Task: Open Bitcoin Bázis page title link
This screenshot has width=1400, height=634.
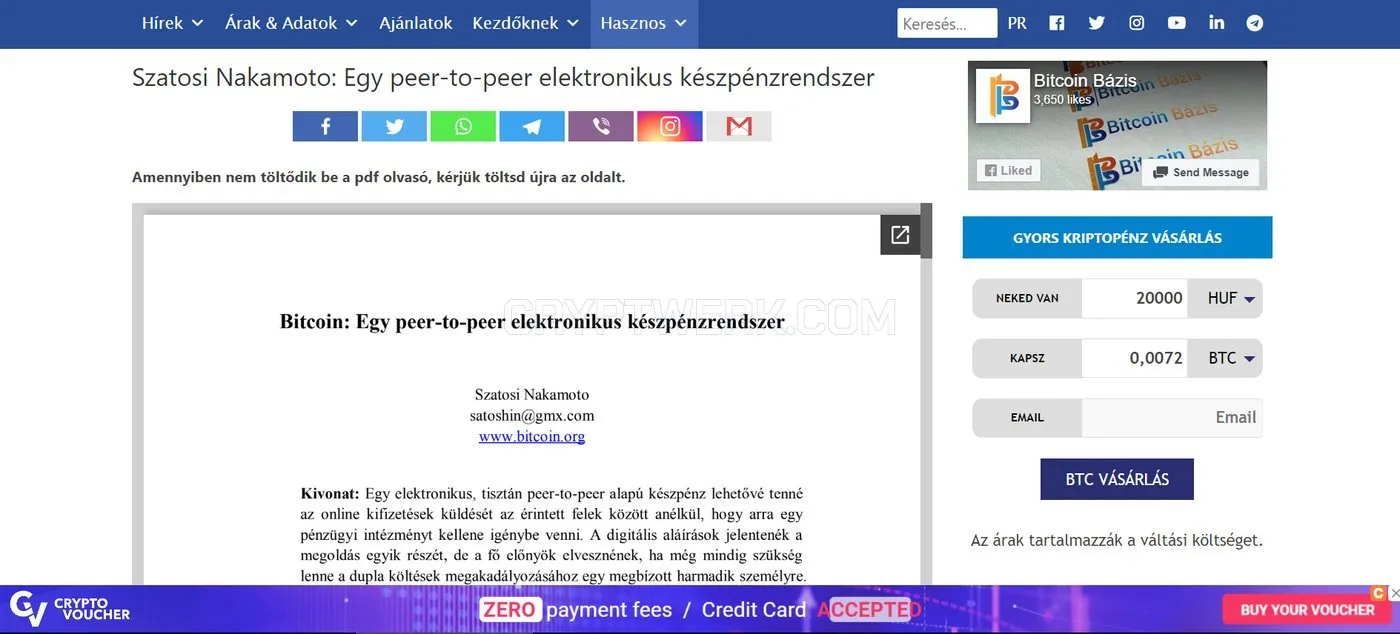Action: [1085, 81]
